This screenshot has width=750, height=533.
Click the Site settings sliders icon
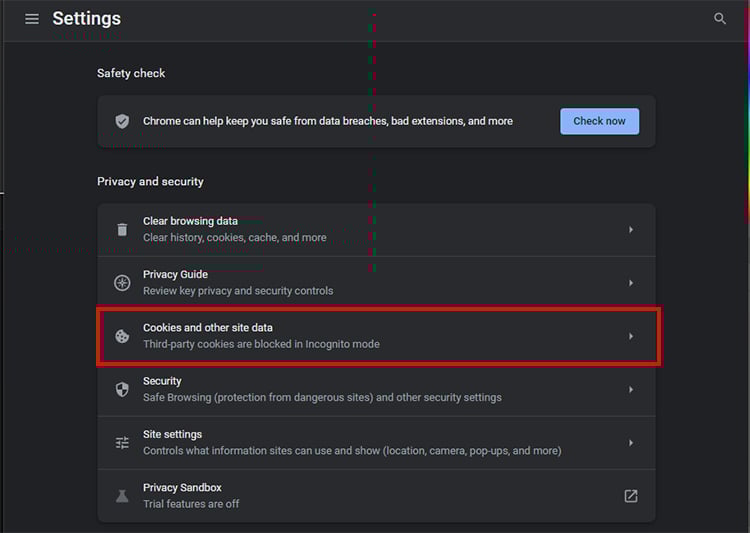[x=122, y=443]
